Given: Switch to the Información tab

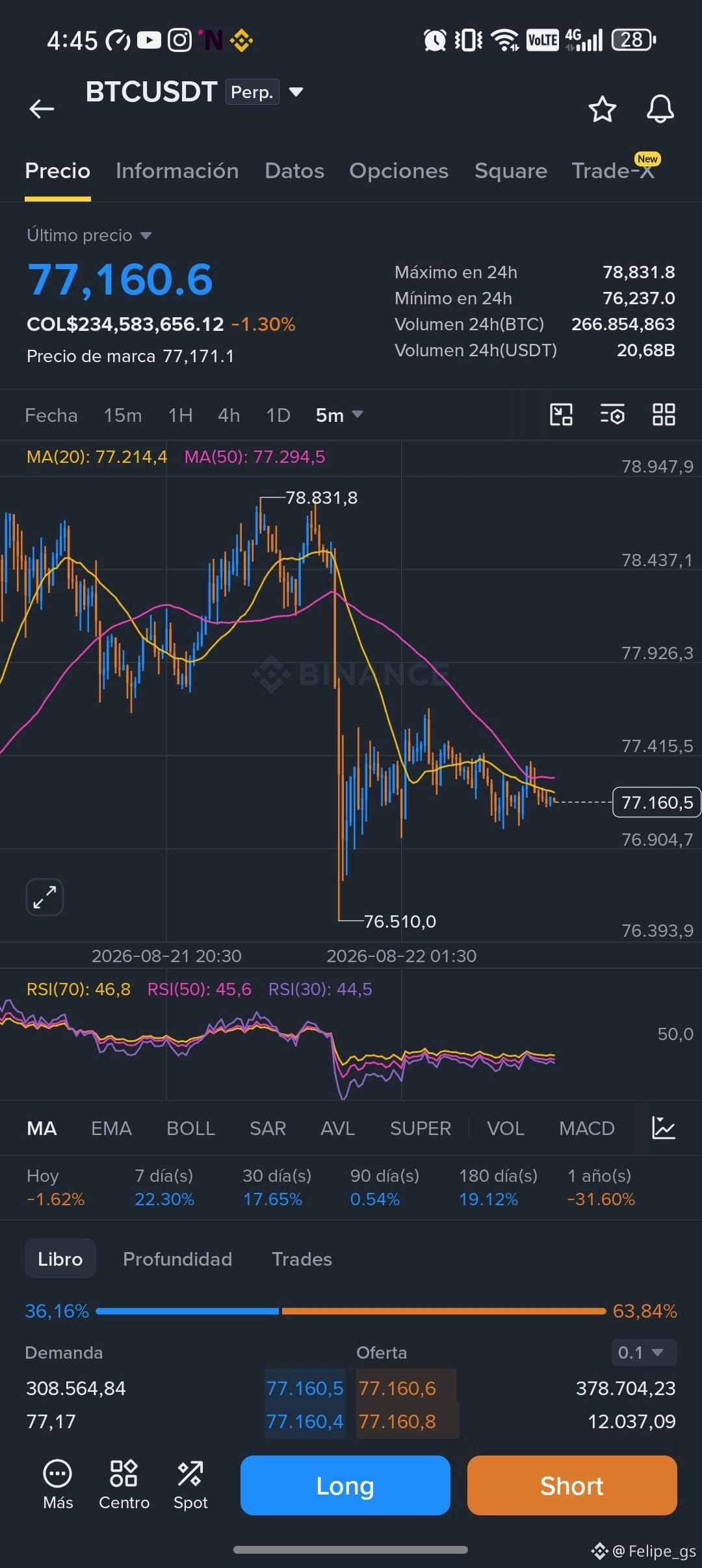Looking at the screenshot, I should pos(177,171).
